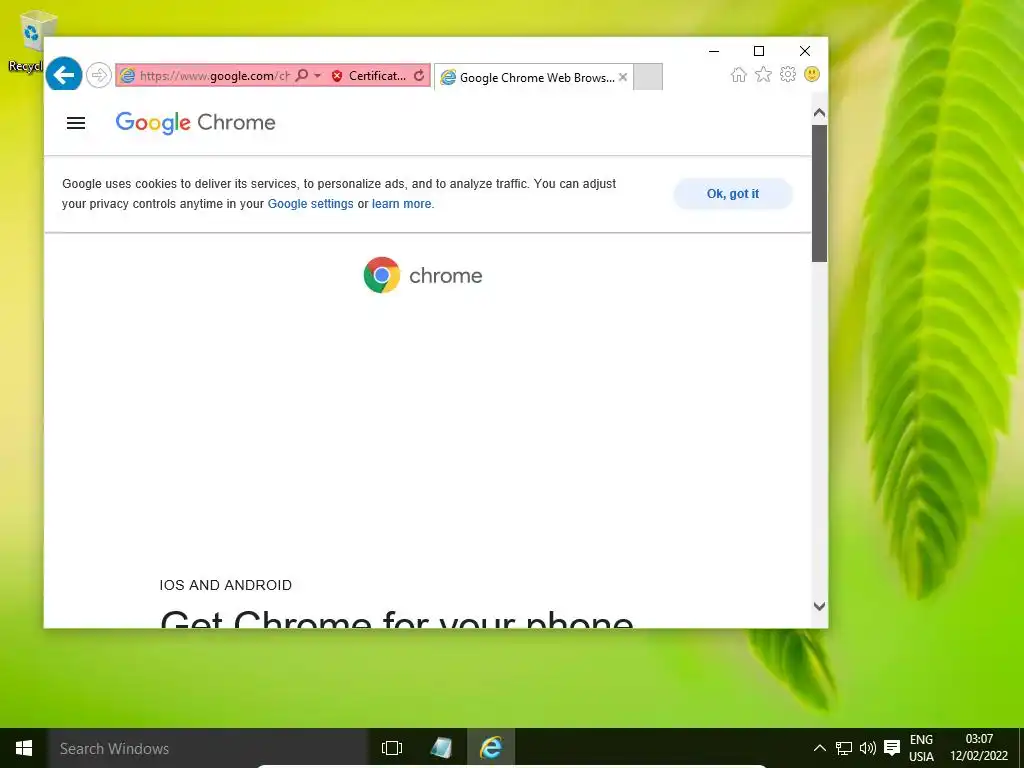
Task: Open the volume speaker tray icon
Action: pos(868,748)
